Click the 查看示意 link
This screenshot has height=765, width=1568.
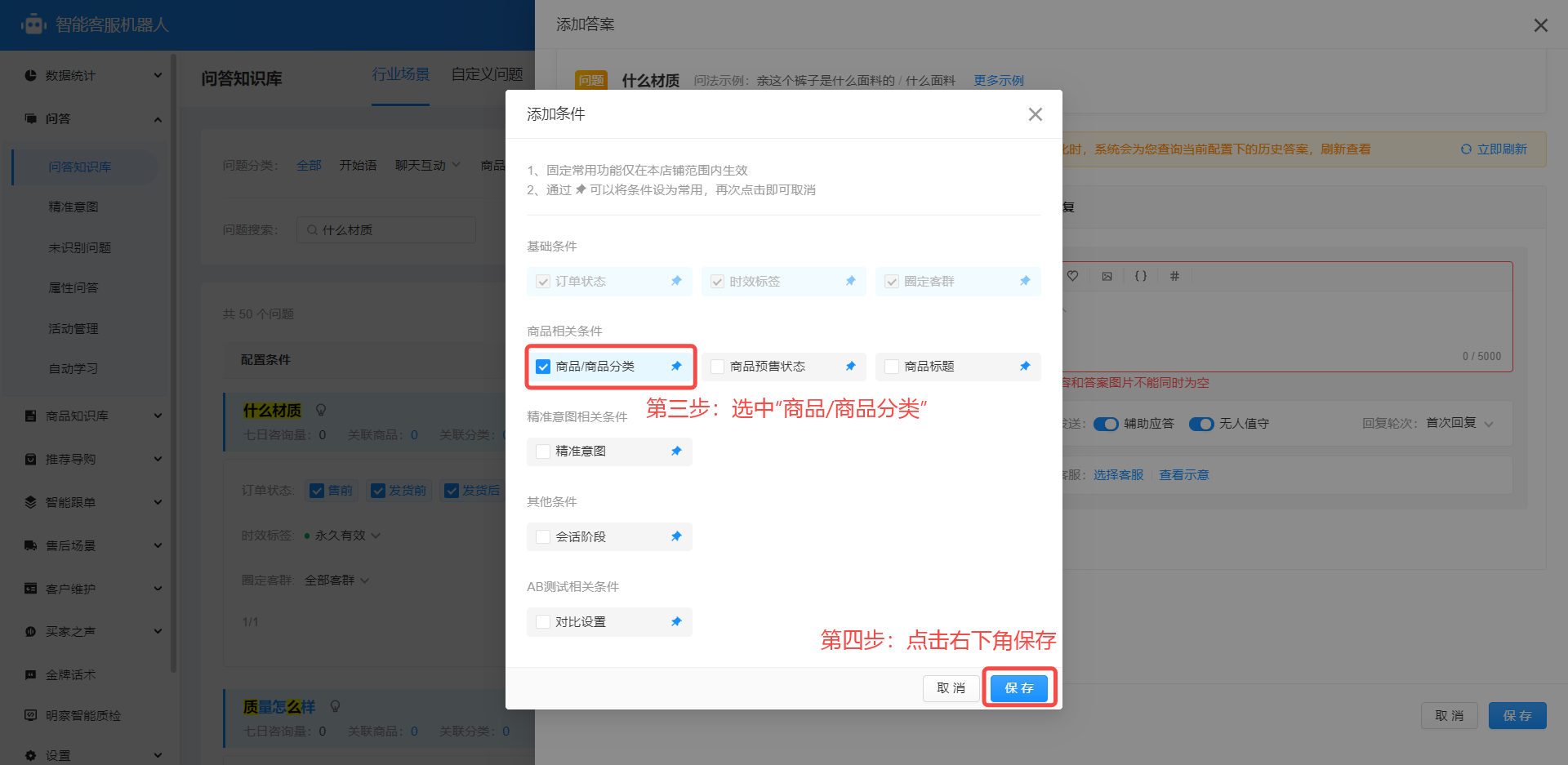coord(1184,475)
